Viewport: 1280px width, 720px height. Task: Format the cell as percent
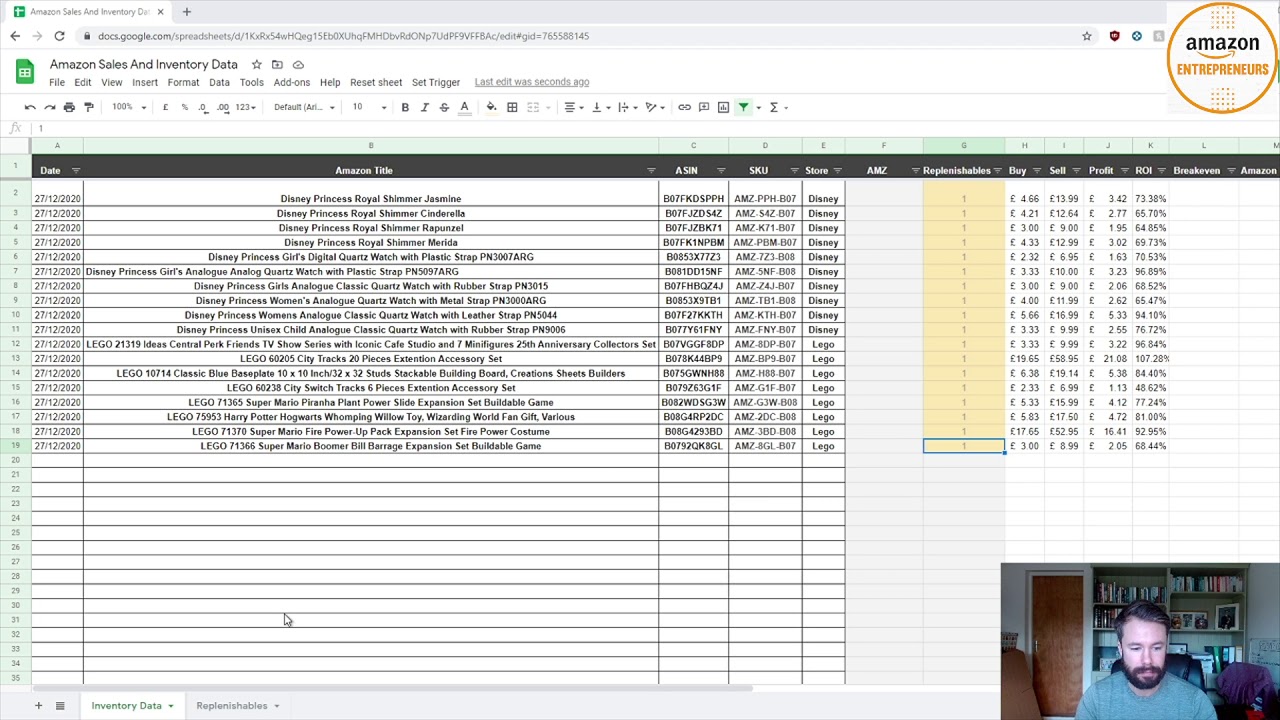coord(184,107)
